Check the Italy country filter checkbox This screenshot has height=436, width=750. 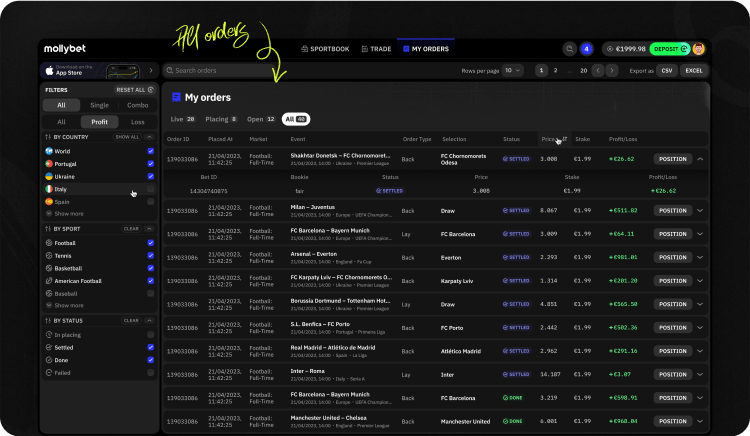point(150,188)
